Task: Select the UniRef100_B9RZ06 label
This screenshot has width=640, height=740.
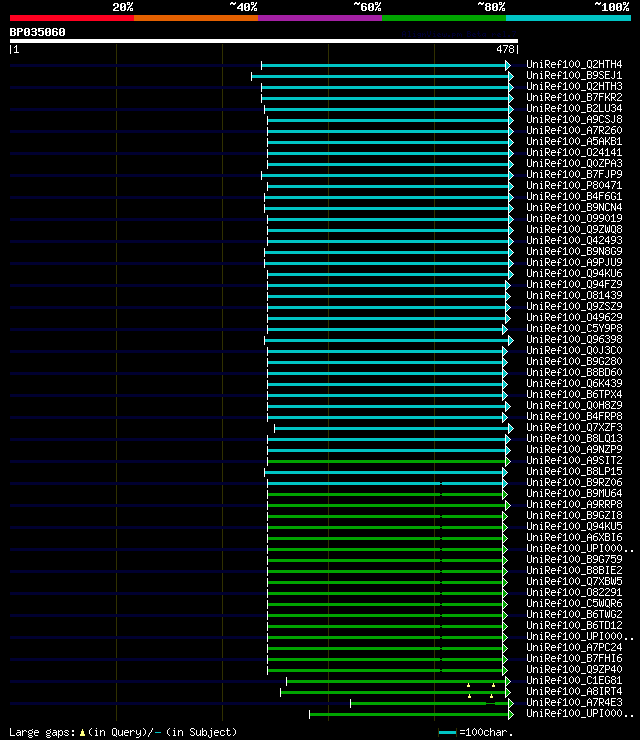Action: coord(574,482)
